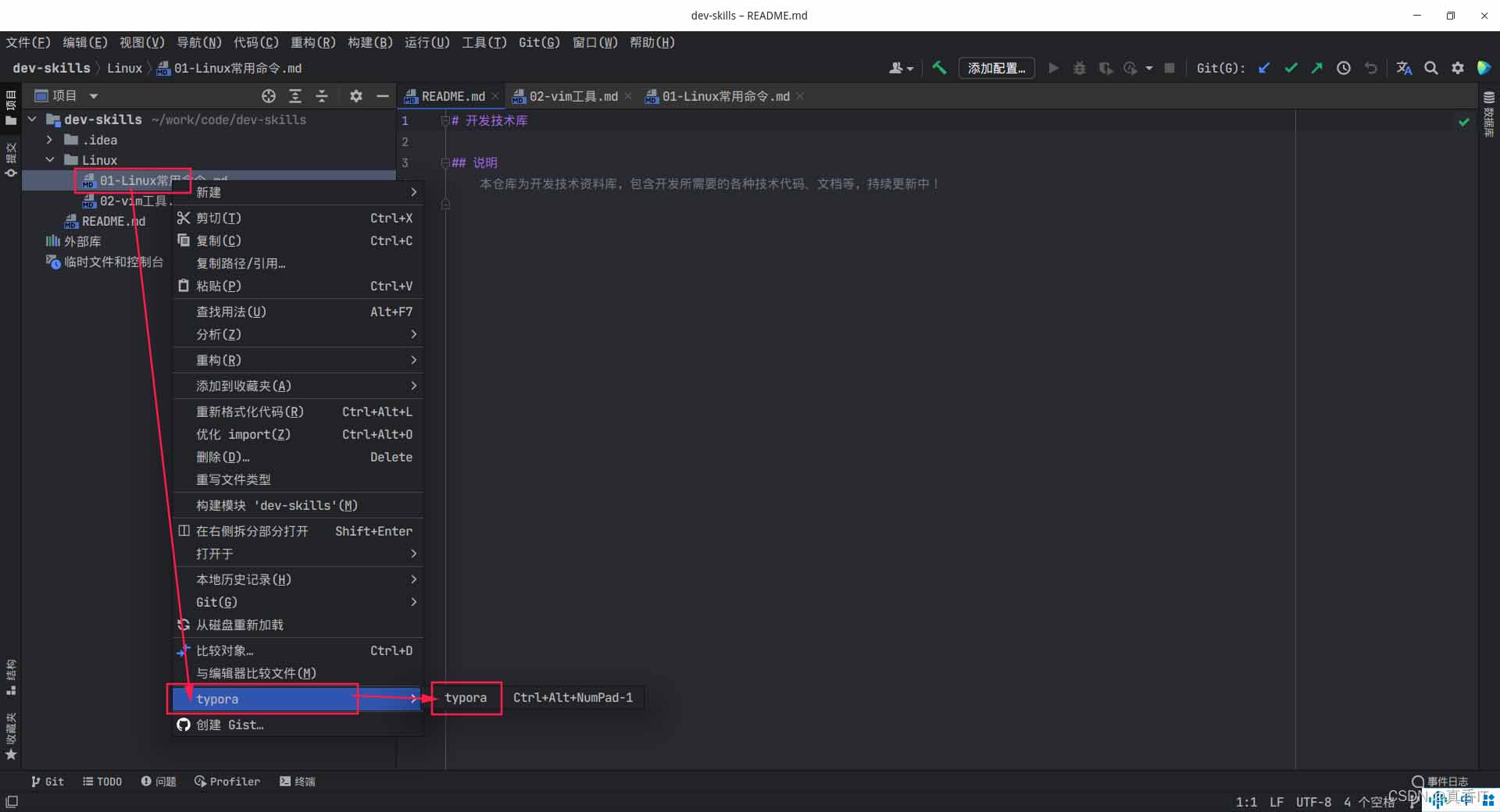
Task: Collapse the dev-skills root folder
Action: (x=33, y=119)
